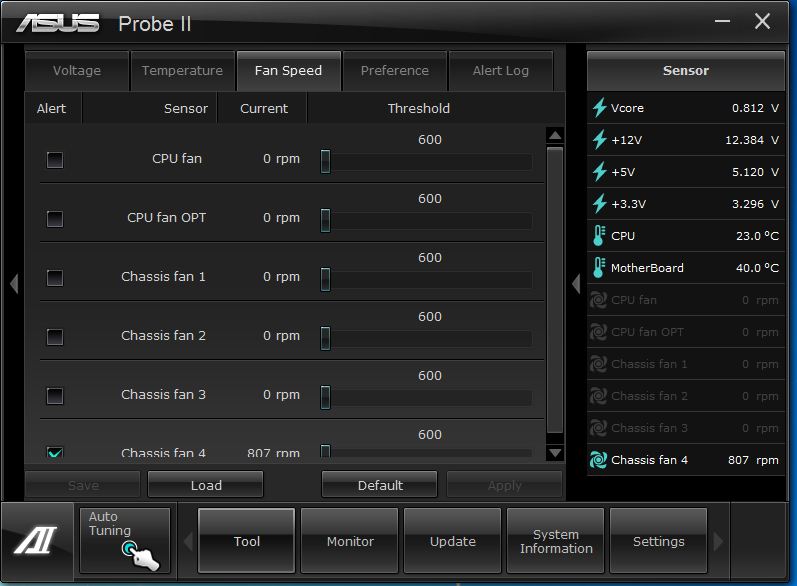Open the Monitor menu button
Viewport: 797px width, 586px height.
click(x=350, y=541)
